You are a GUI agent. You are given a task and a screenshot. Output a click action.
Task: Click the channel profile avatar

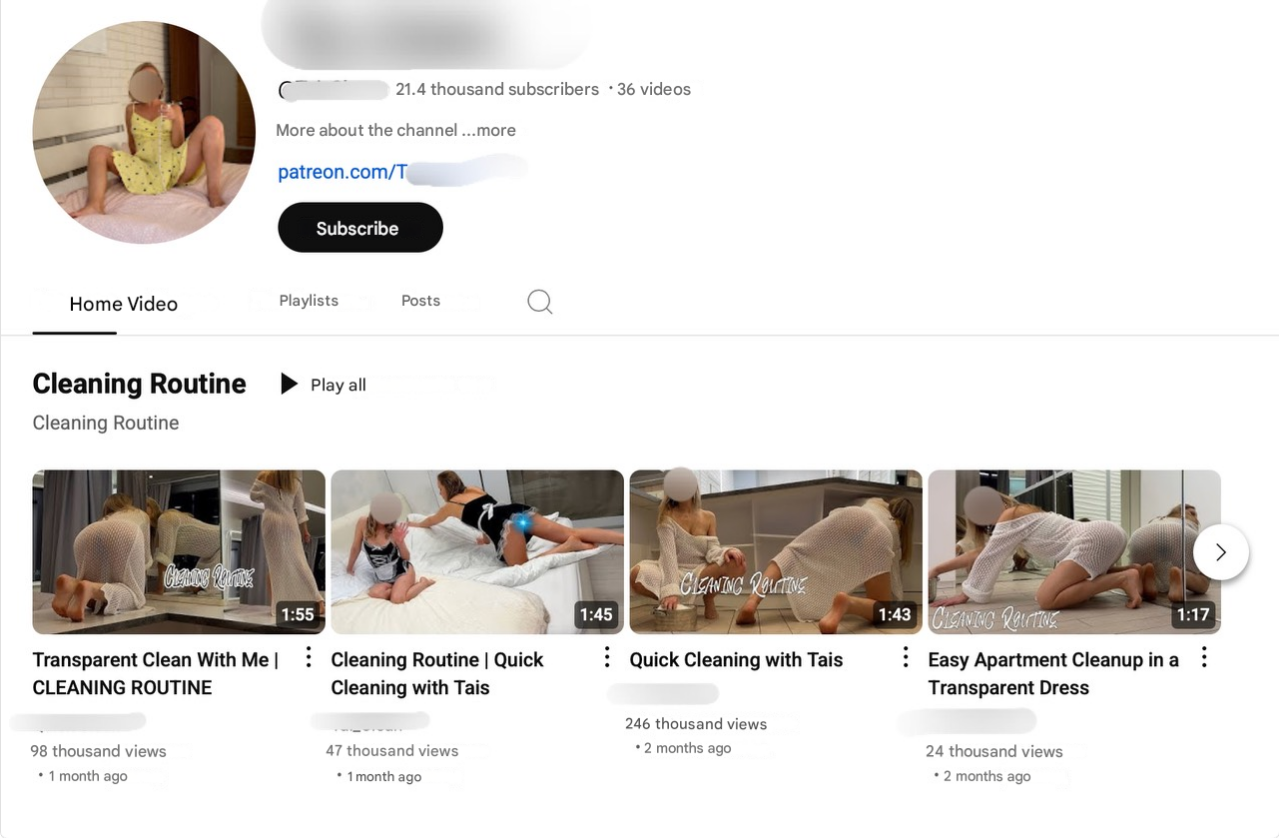(x=144, y=132)
